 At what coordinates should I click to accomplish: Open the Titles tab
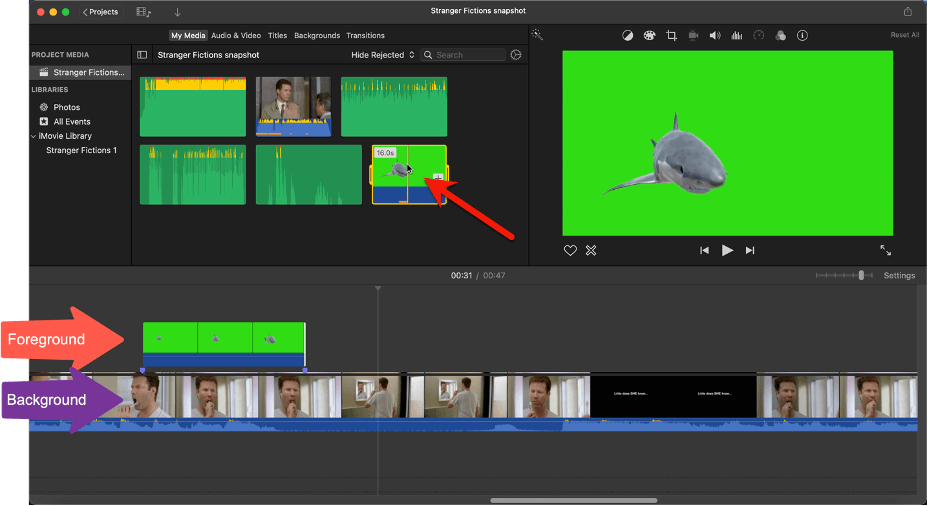pyautogui.click(x=277, y=36)
